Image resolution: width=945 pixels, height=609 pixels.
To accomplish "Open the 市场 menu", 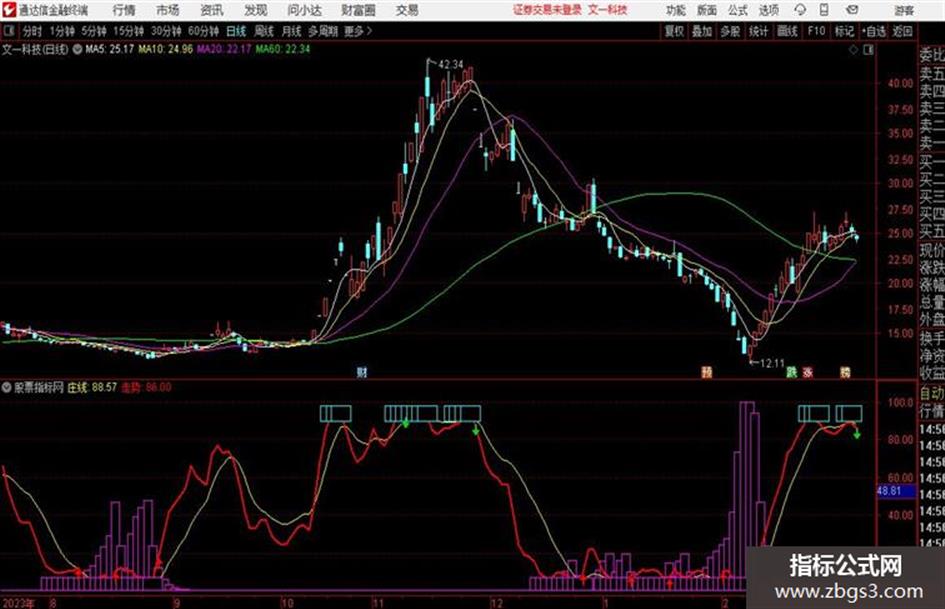I will coord(168,10).
